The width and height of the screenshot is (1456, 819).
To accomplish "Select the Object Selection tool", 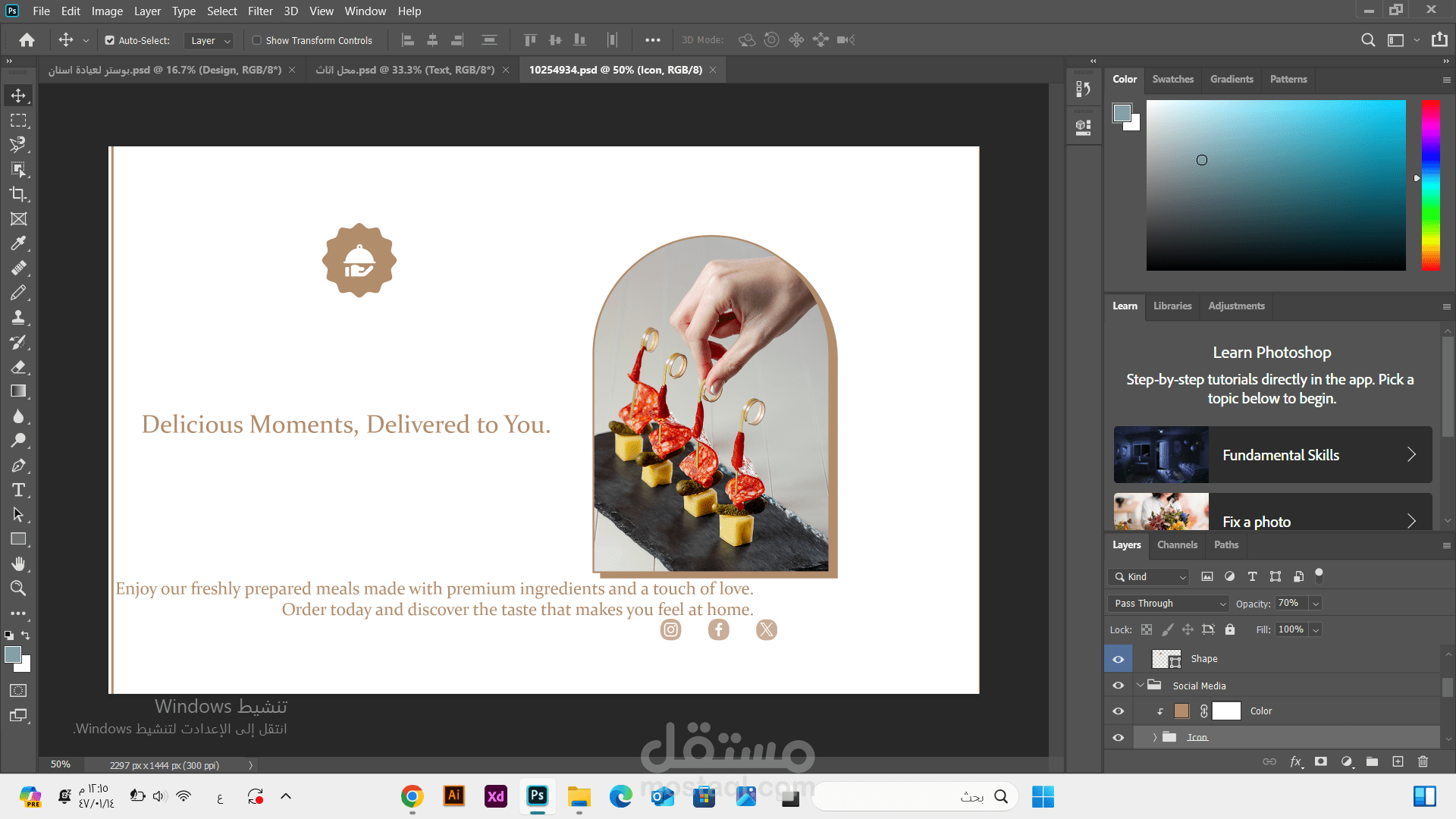I will (x=18, y=169).
